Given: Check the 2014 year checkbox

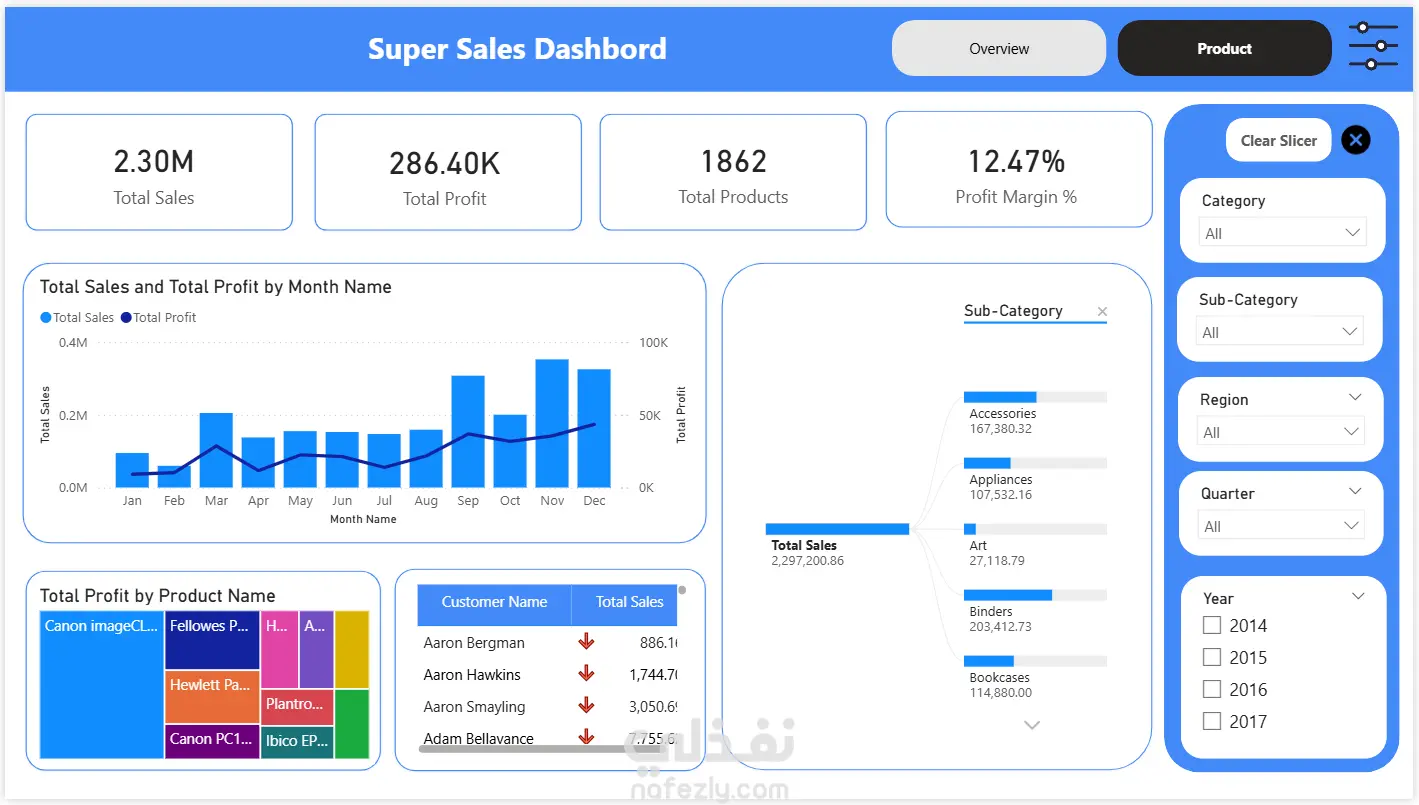Looking at the screenshot, I should point(1212,625).
